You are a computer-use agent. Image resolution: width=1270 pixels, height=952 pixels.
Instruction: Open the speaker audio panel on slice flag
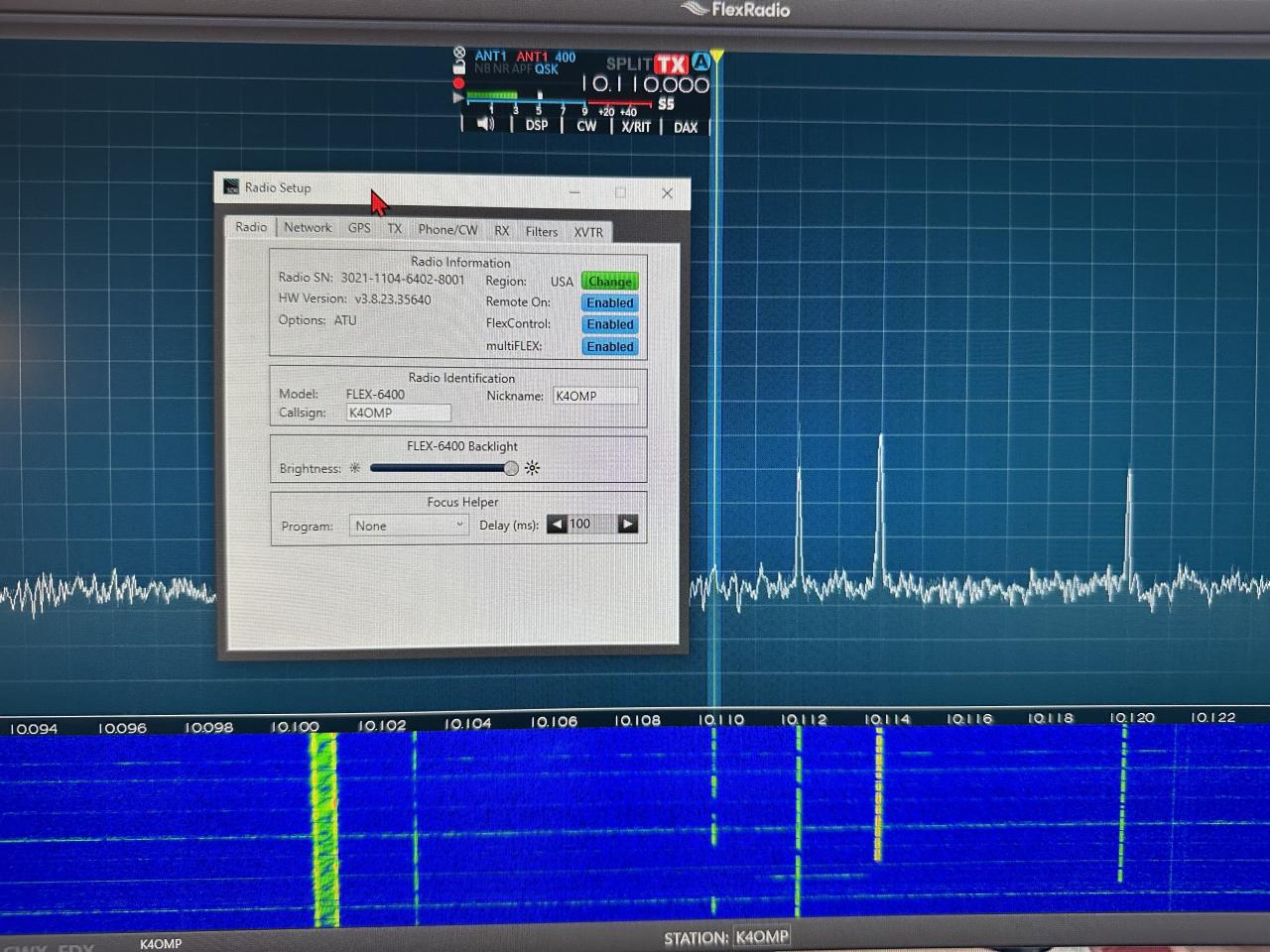tap(485, 124)
